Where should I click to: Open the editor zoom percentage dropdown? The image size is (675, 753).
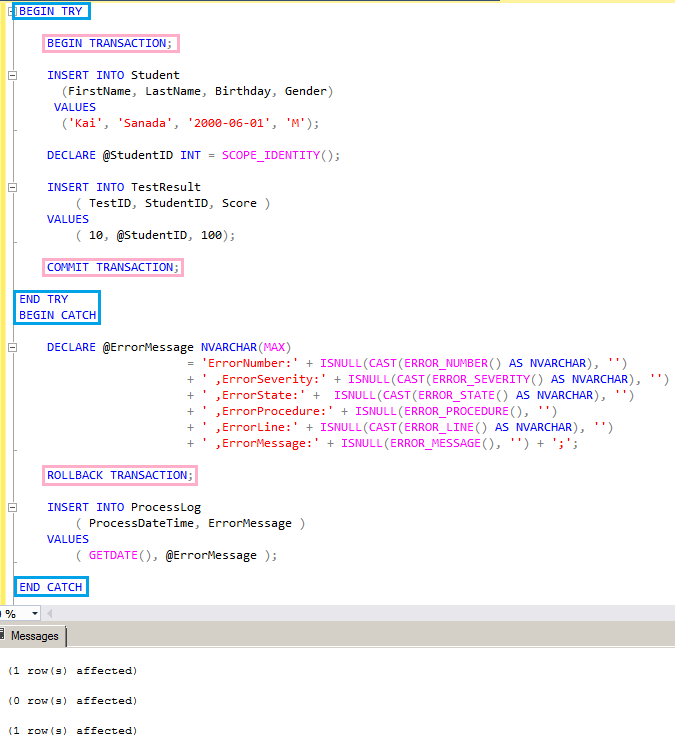pyautogui.click(x=35, y=613)
